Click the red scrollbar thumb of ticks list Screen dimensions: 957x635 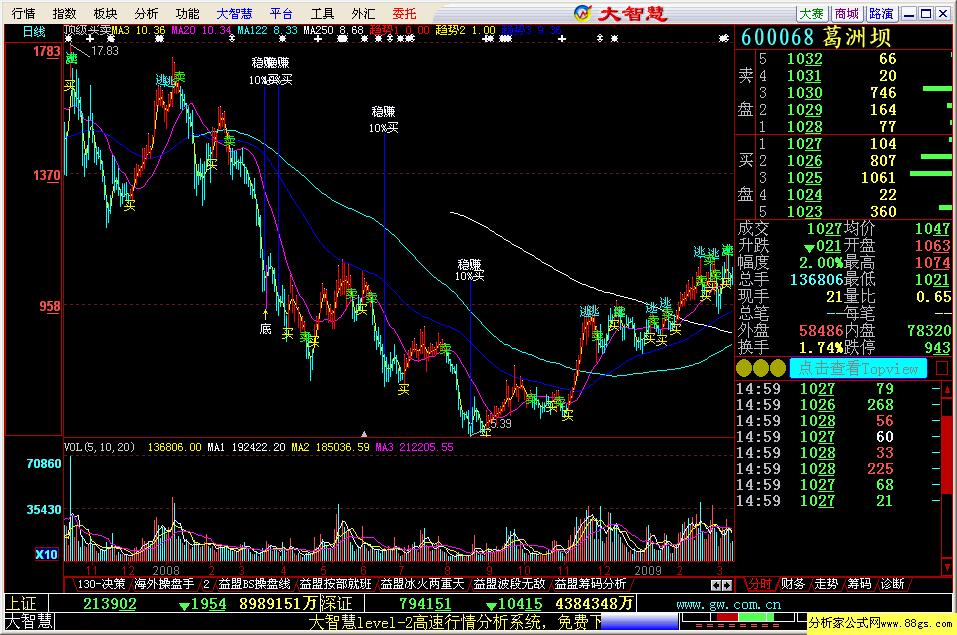pos(947,455)
